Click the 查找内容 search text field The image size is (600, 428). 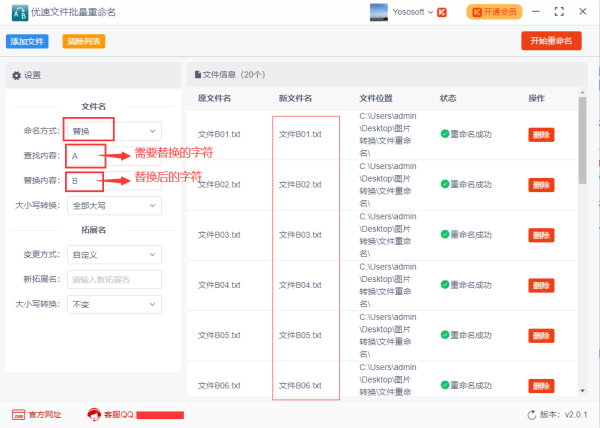click(x=112, y=156)
